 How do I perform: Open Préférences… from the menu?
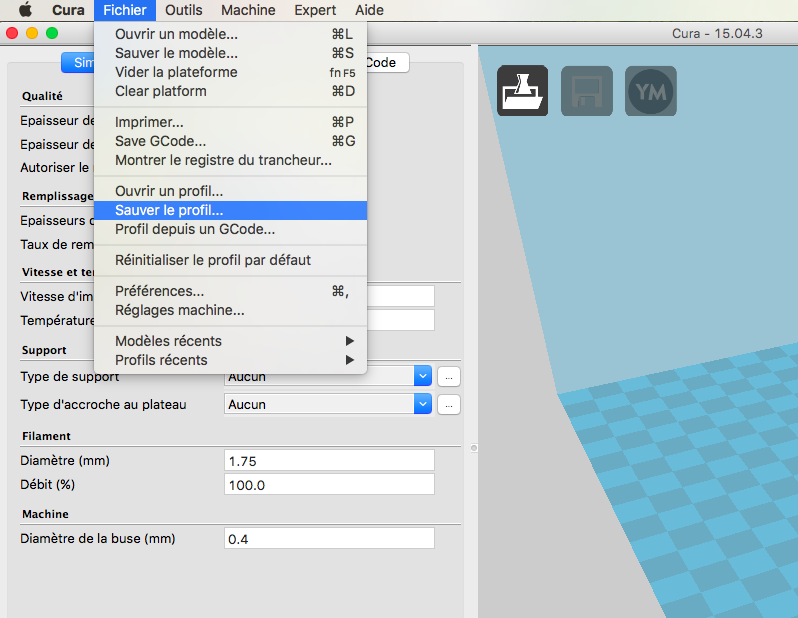coord(231,291)
